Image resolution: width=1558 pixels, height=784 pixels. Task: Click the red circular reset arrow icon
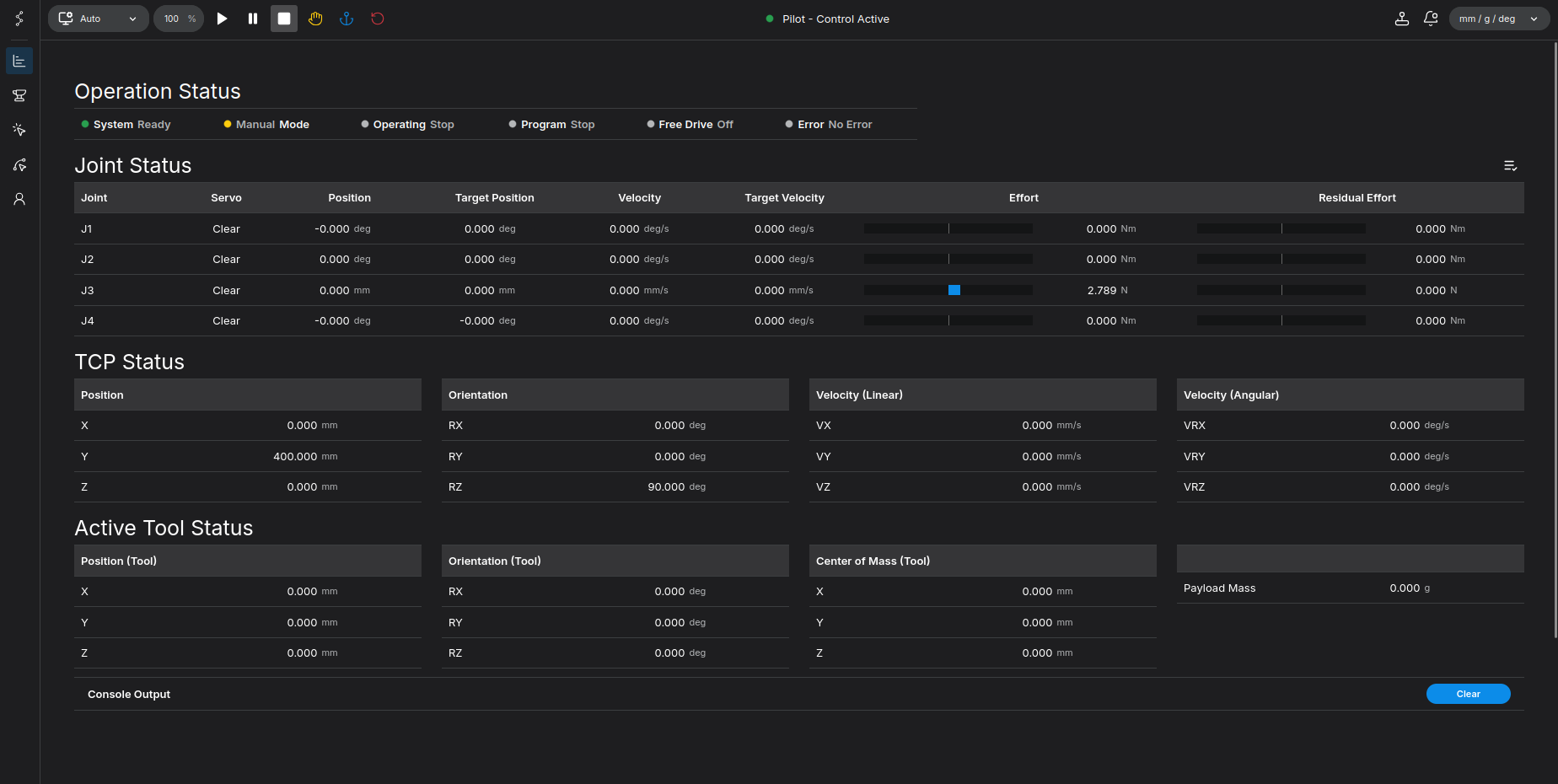click(378, 19)
